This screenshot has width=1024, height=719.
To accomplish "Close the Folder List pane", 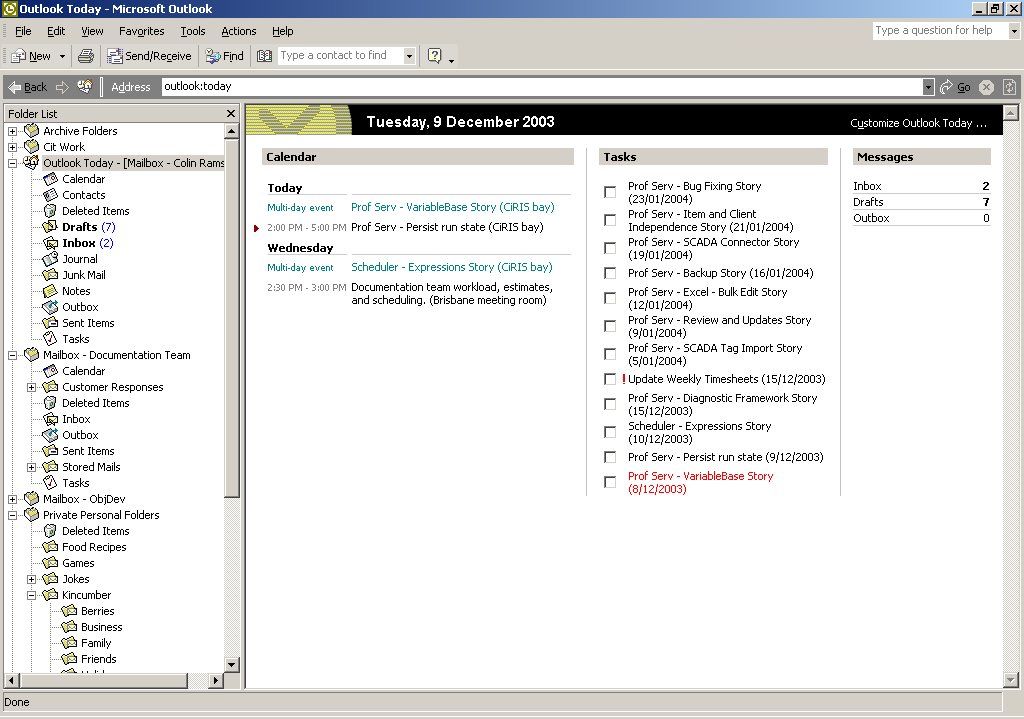I will pyautogui.click(x=231, y=114).
